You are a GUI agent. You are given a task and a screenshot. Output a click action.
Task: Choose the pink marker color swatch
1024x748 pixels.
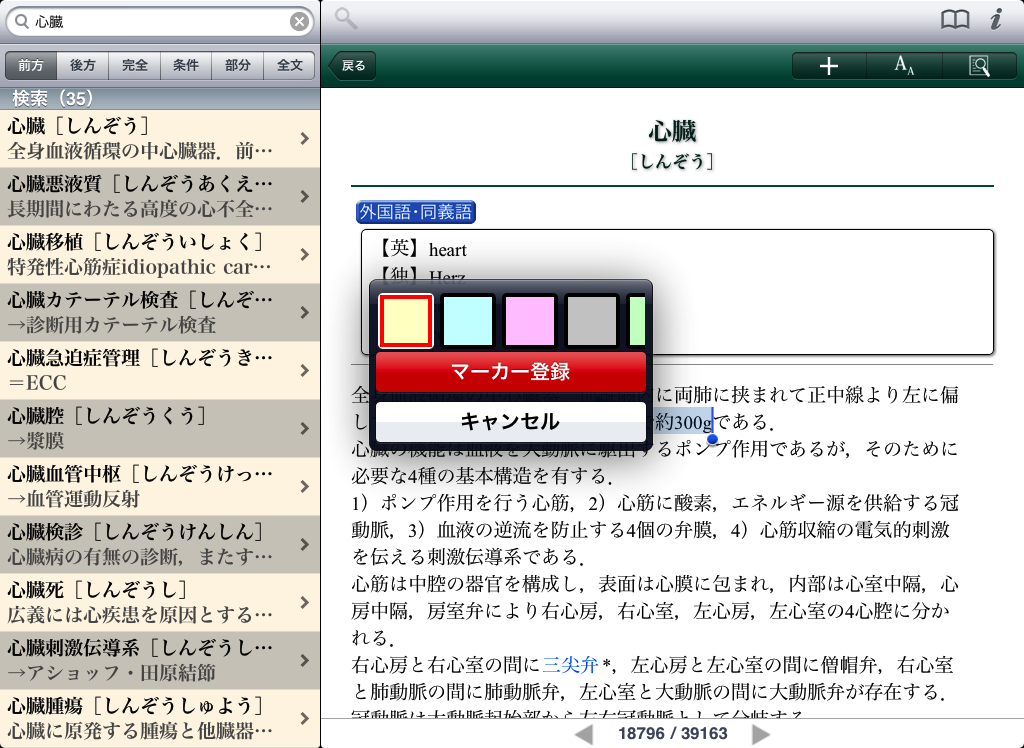529,321
